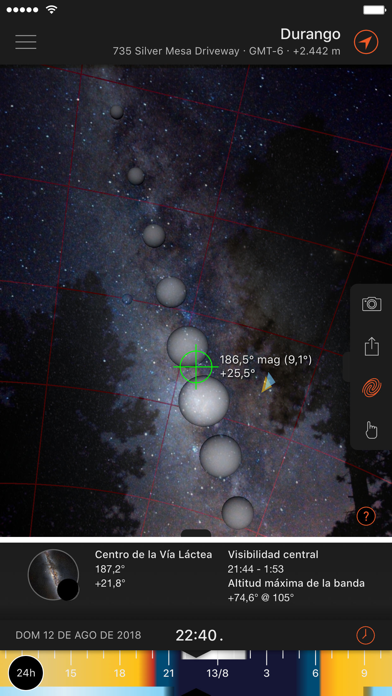The height and width of the screenshot is (696, 392).
Task: Tap the 9 hour mark on timeline
Action: [x=364, y=673]
